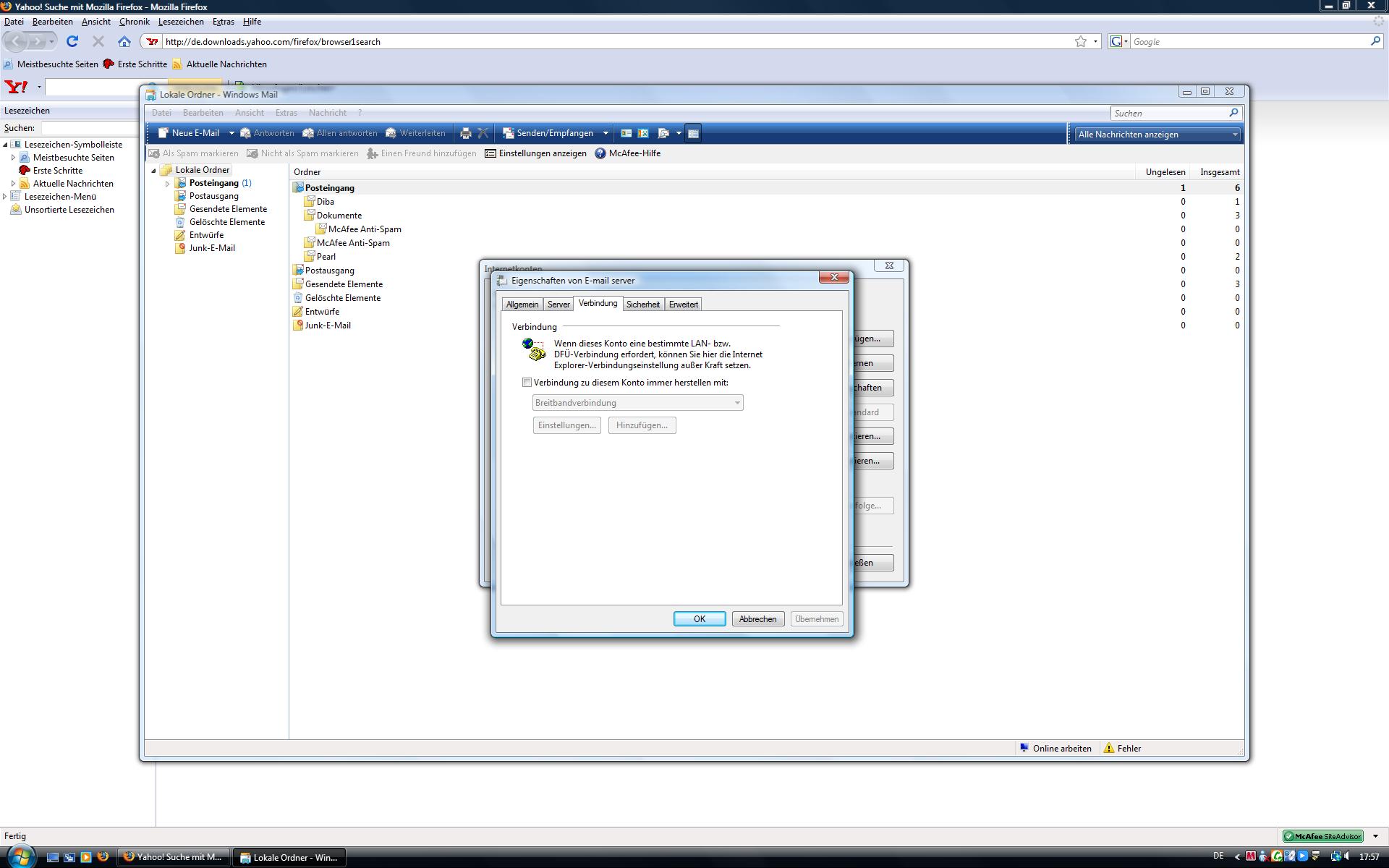The image size is (1389, 868).
Task: Open the Alle Nachrichten anzeigen dropdown
Action: point(1157,134)
